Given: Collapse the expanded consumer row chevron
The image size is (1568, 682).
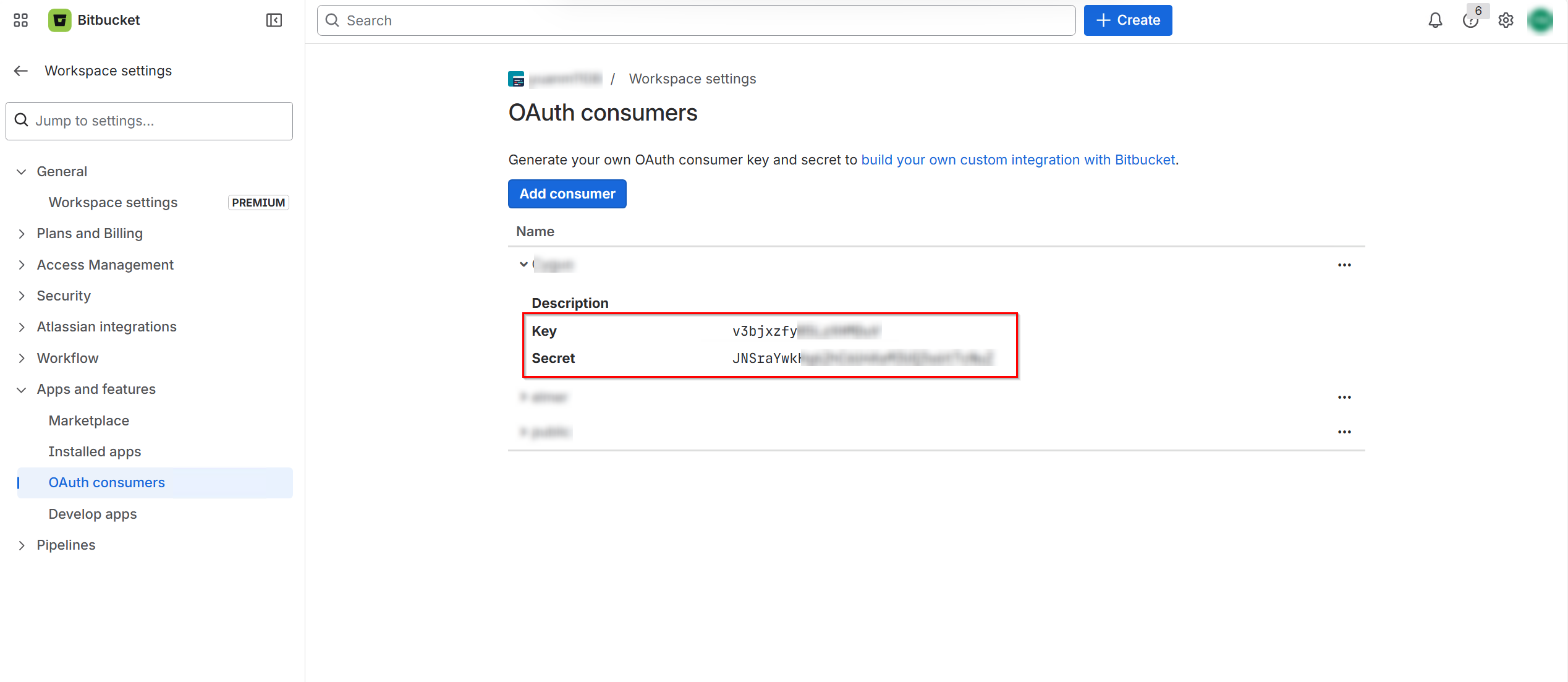Looking at the screenshot, I should [523, 264].
